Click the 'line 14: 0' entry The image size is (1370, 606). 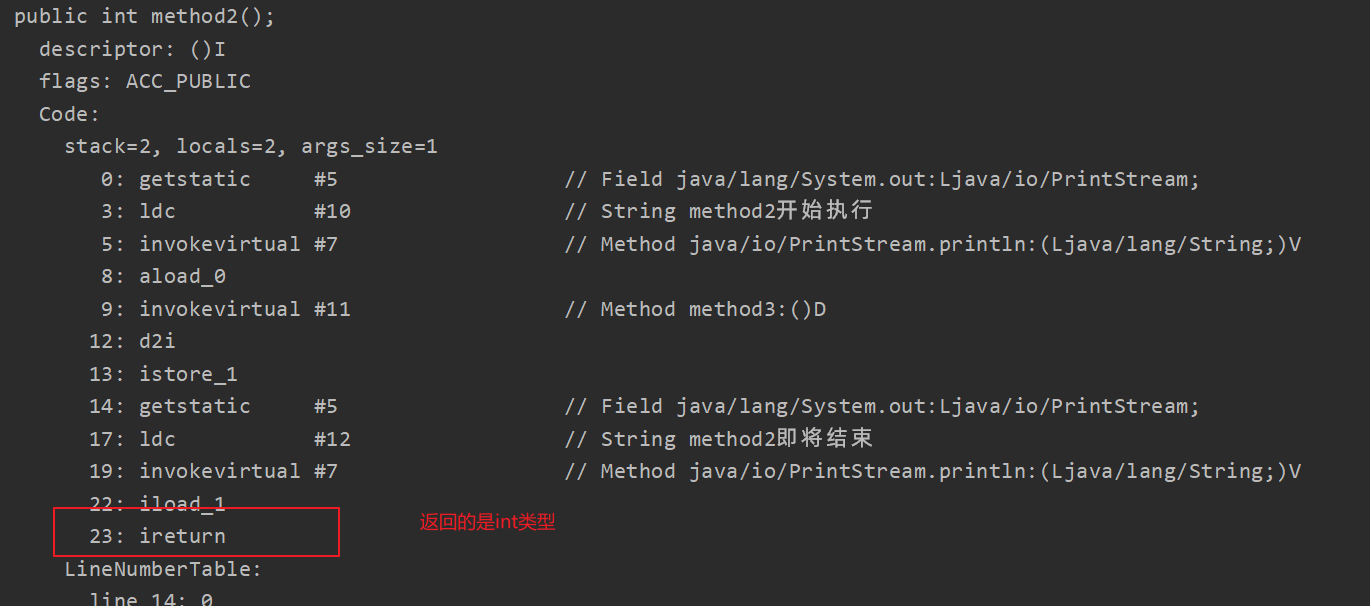(x=150, y=598)
